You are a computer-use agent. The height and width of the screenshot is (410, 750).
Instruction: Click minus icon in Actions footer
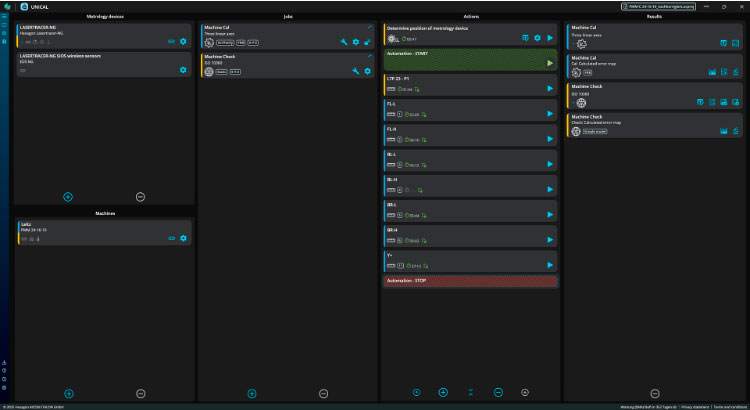pyautogui.click(x=498, y=392)
